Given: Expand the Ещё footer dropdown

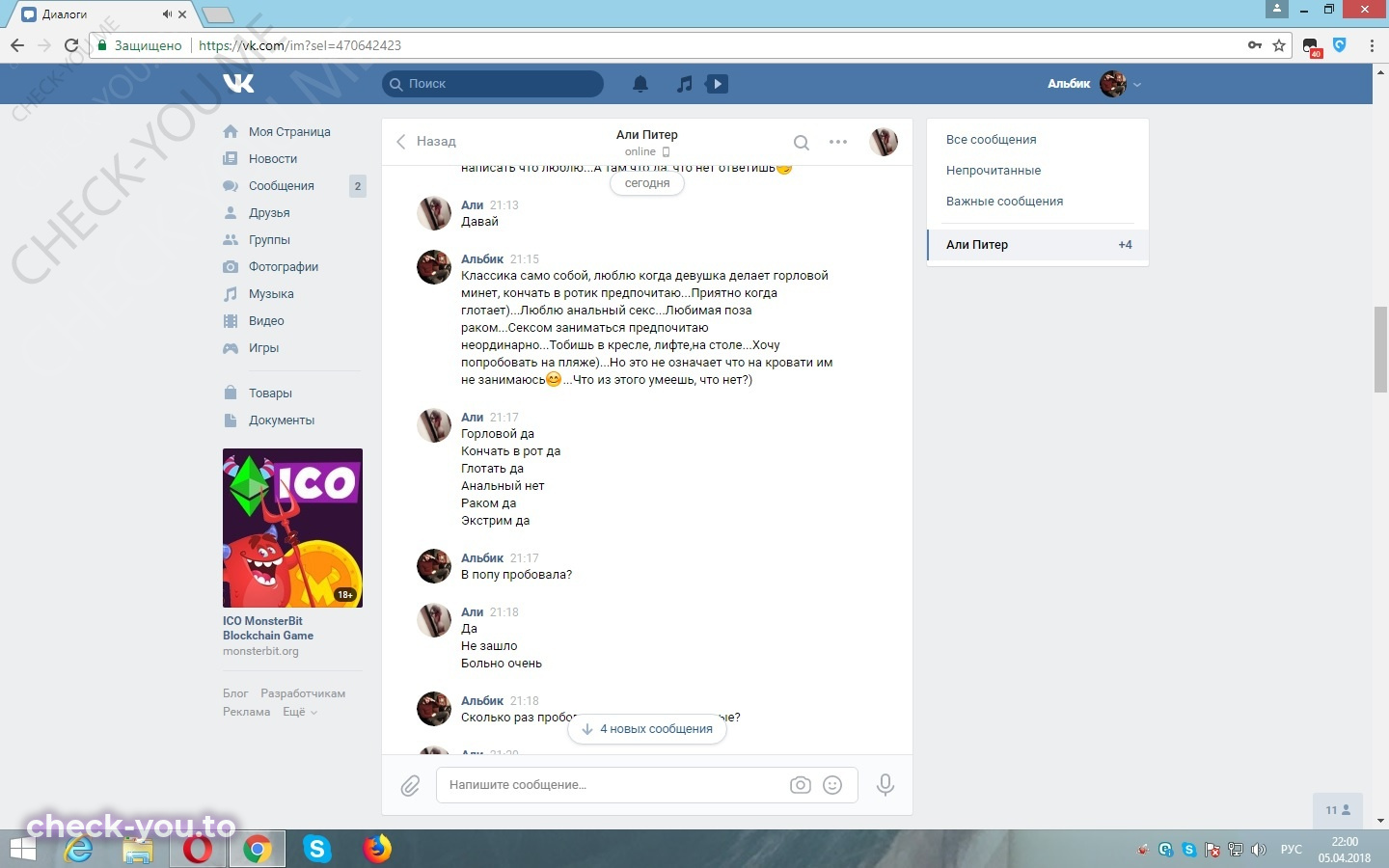Looking at the screenshot, I should [x=299, y=712].
